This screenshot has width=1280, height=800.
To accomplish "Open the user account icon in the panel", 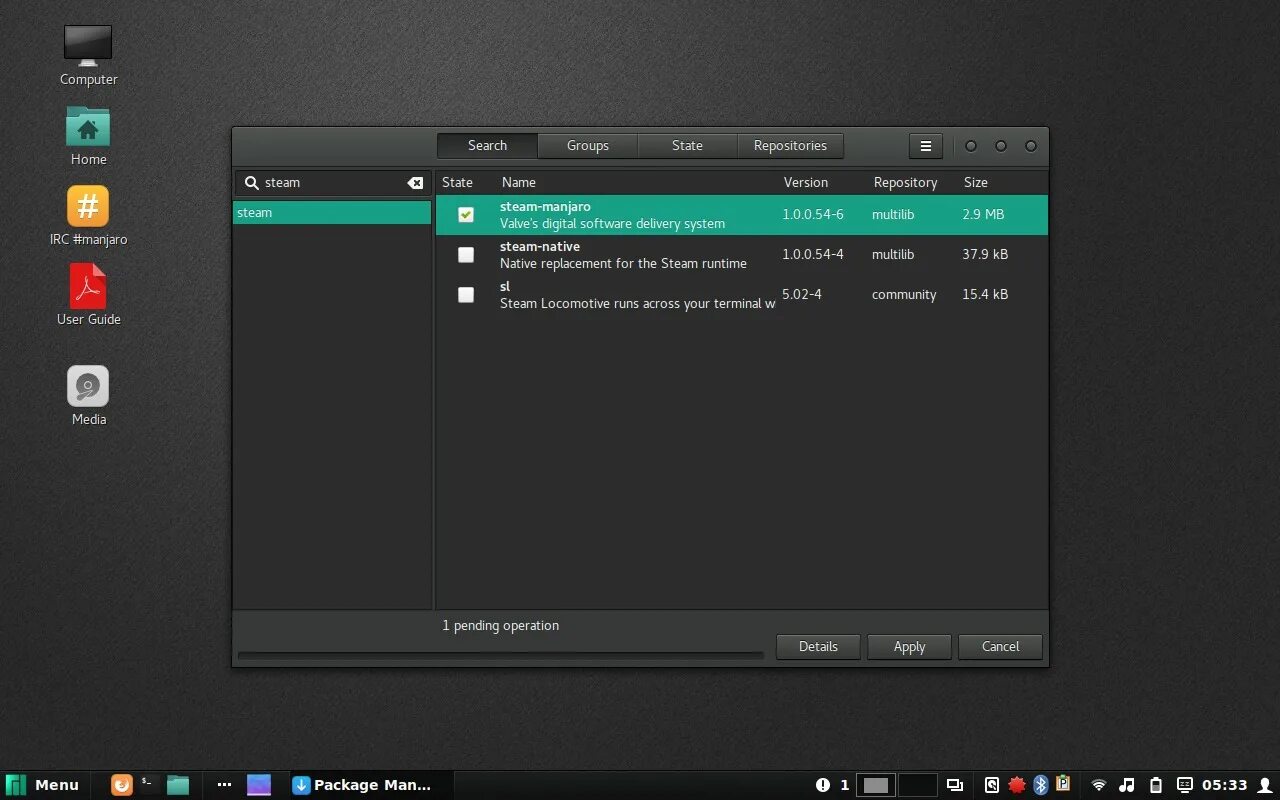I will 1265,785.
